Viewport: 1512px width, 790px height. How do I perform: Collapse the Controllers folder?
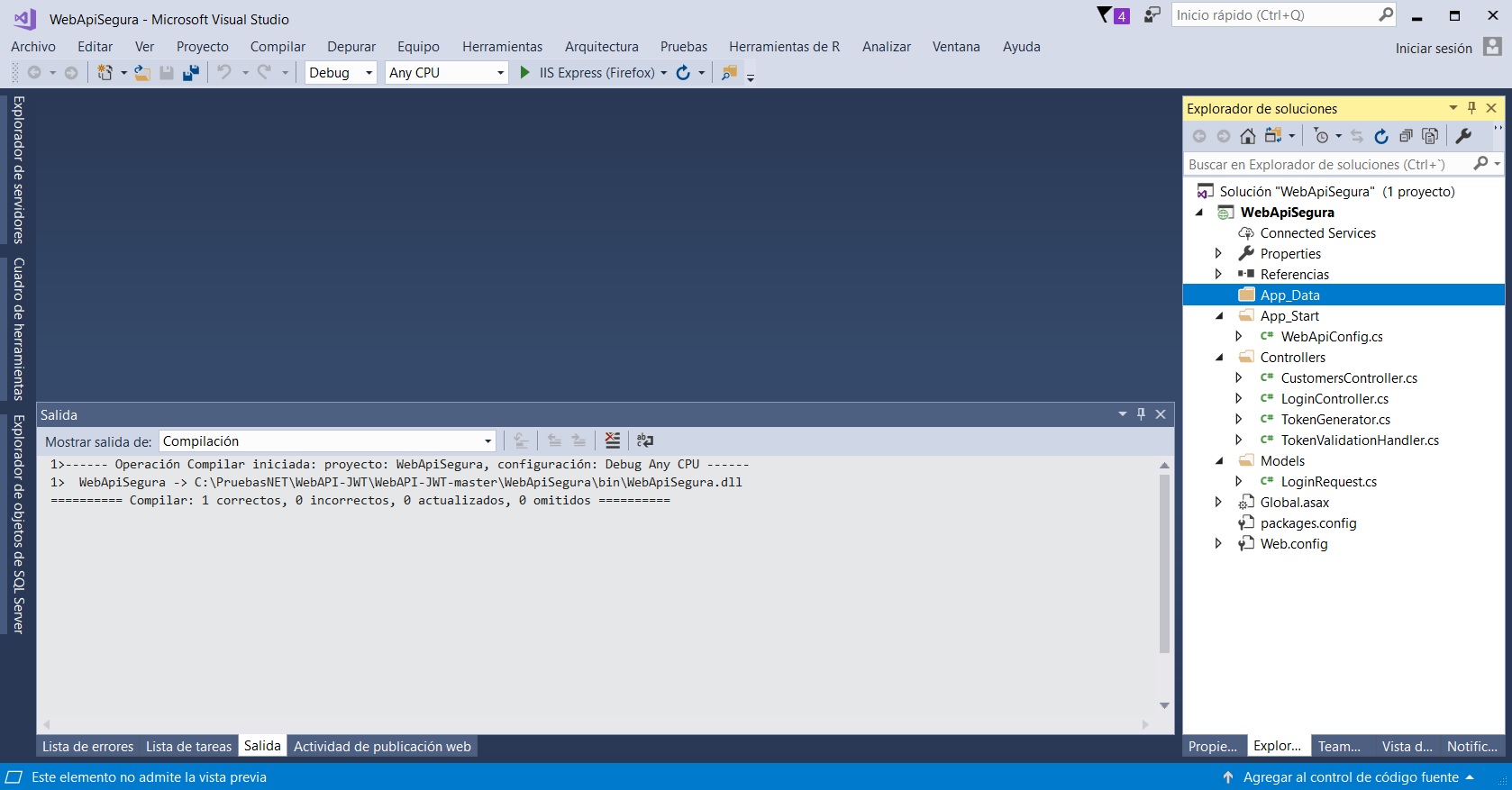point(1219,357)
